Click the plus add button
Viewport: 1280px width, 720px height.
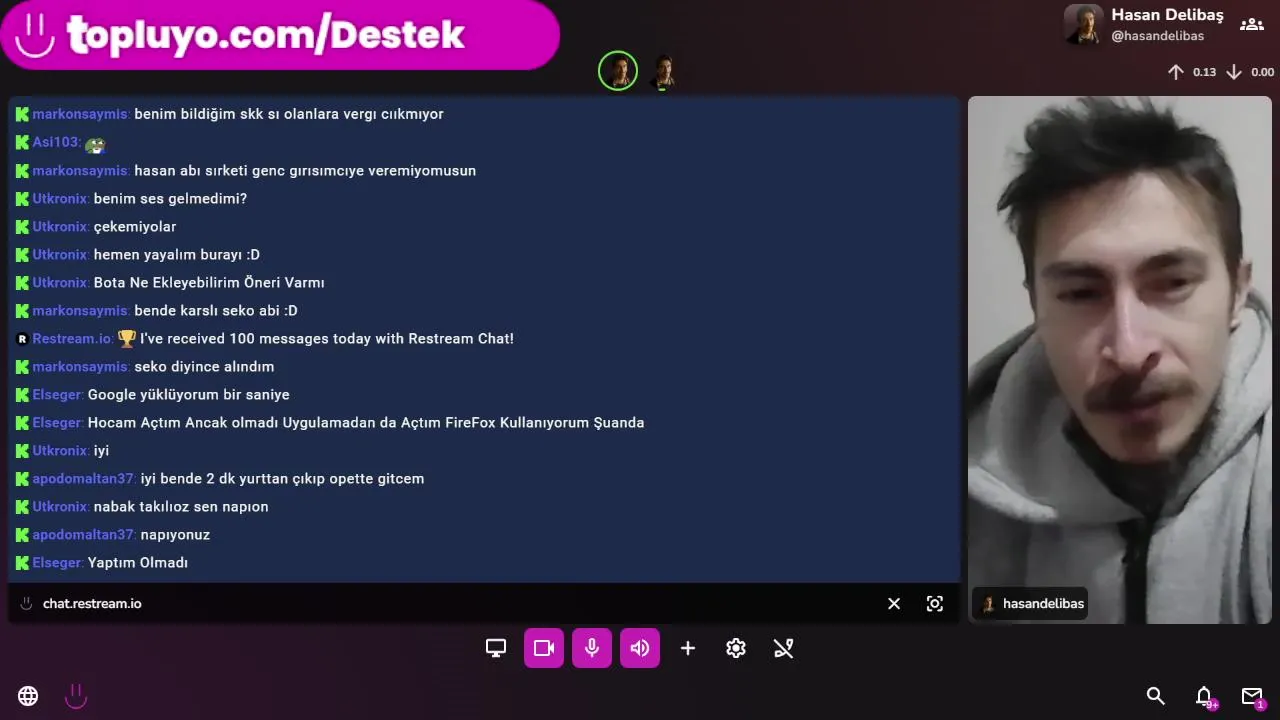(688, 648)
